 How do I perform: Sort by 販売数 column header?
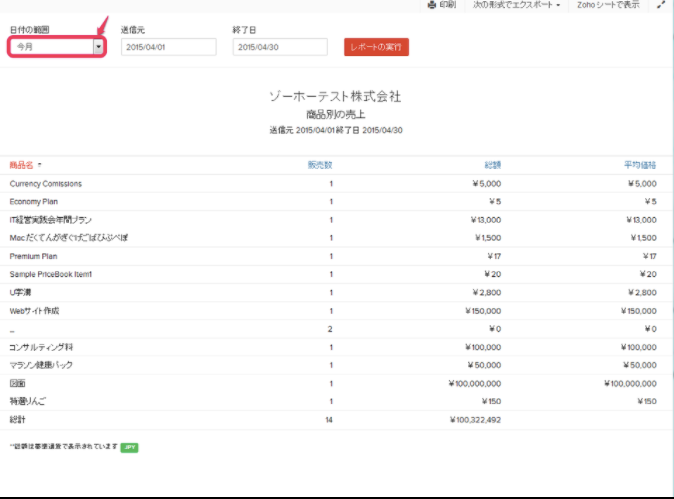[320, 165]
